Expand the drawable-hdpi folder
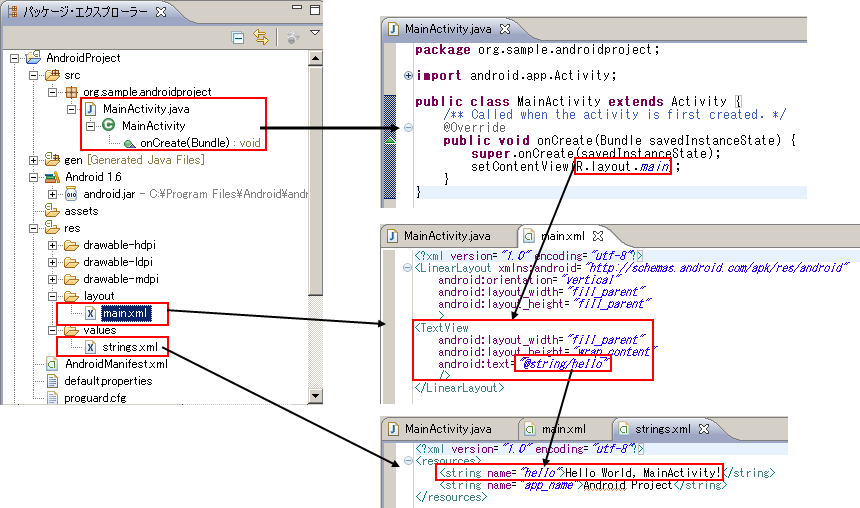 53,245
